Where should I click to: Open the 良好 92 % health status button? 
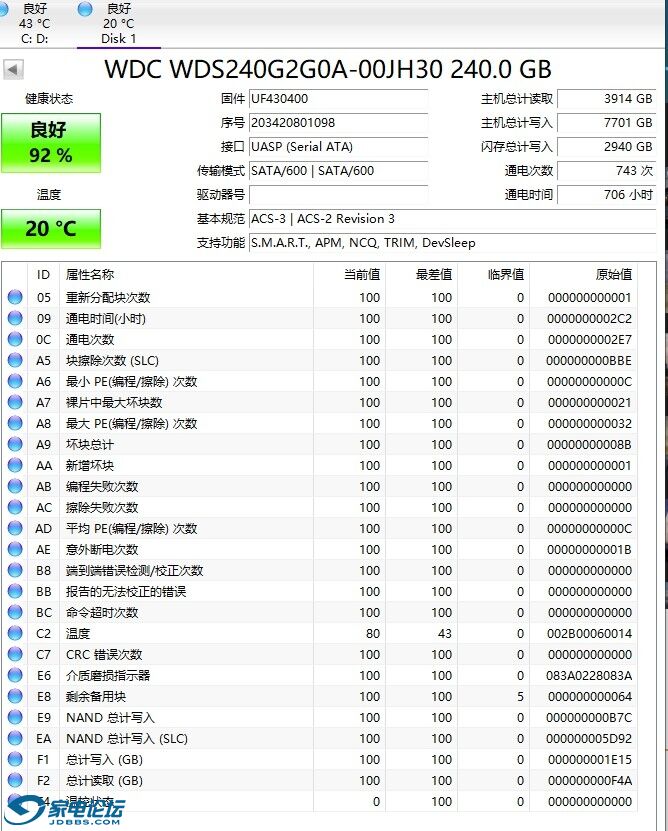coord(51,143)
